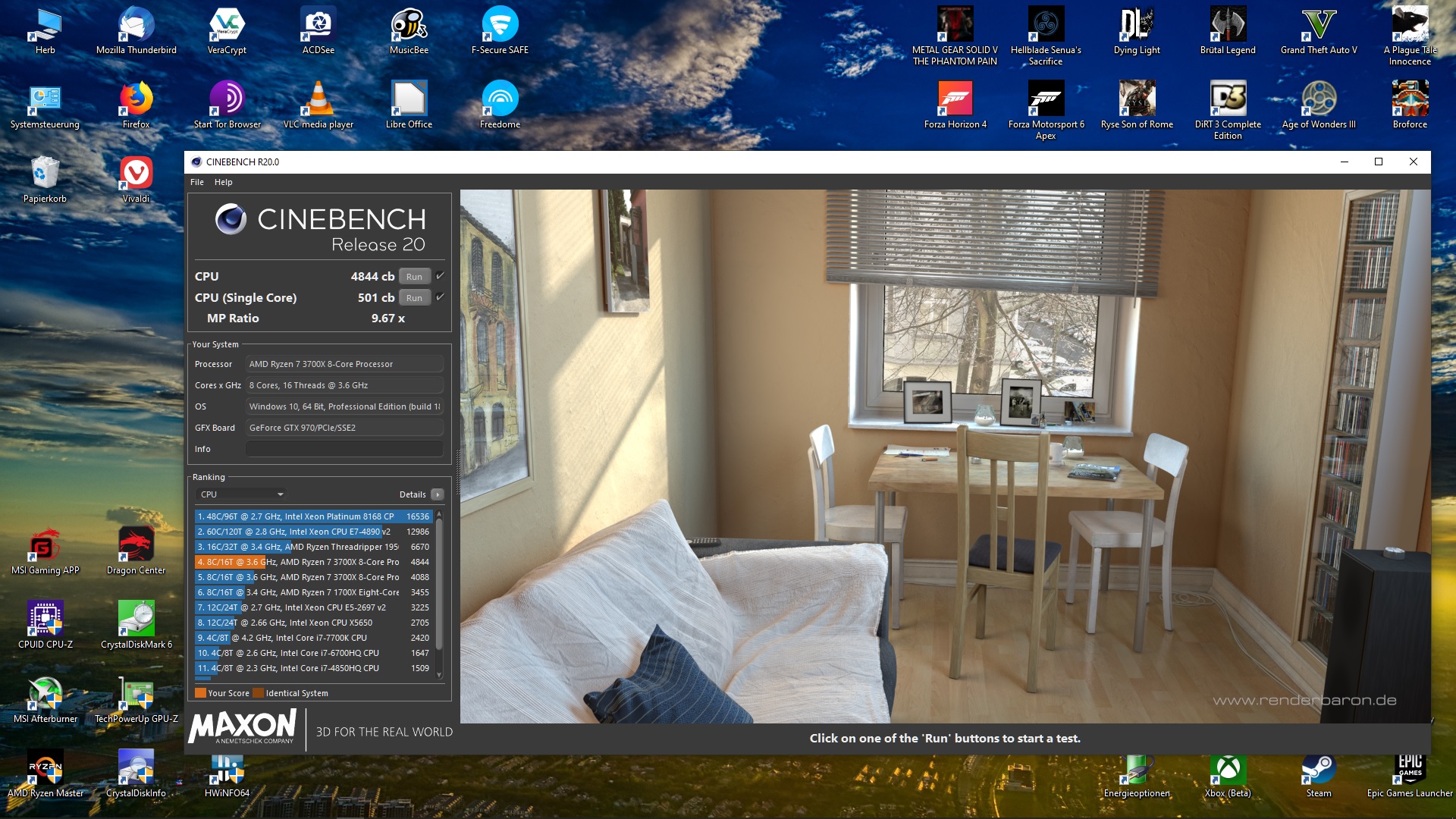
Task: Select the Ryzen 7 1700X ranking row
Action: tap(314, 592)
